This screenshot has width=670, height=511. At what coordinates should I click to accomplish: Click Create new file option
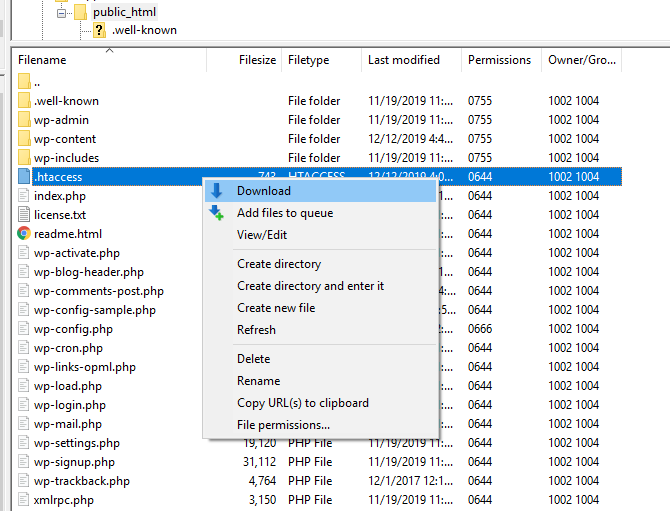276,308
